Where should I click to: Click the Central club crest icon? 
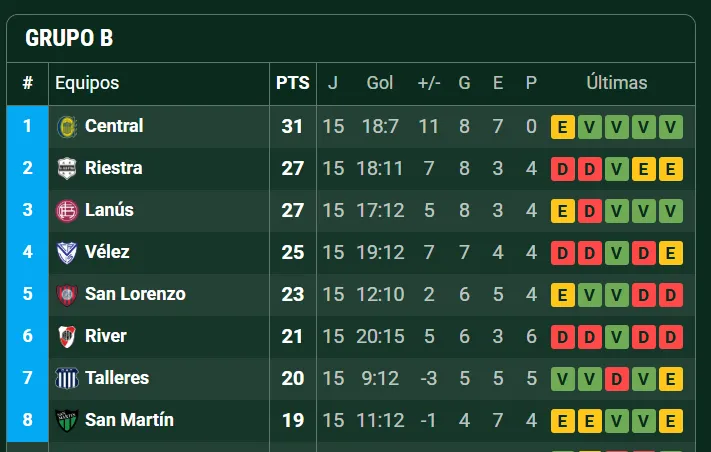tap(66, 127)
